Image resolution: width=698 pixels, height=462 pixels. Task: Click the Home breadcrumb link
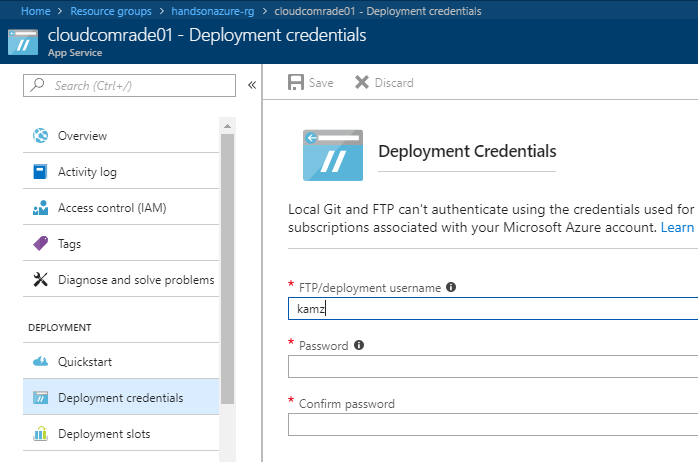pyautogui.click(x=36, y=11)
